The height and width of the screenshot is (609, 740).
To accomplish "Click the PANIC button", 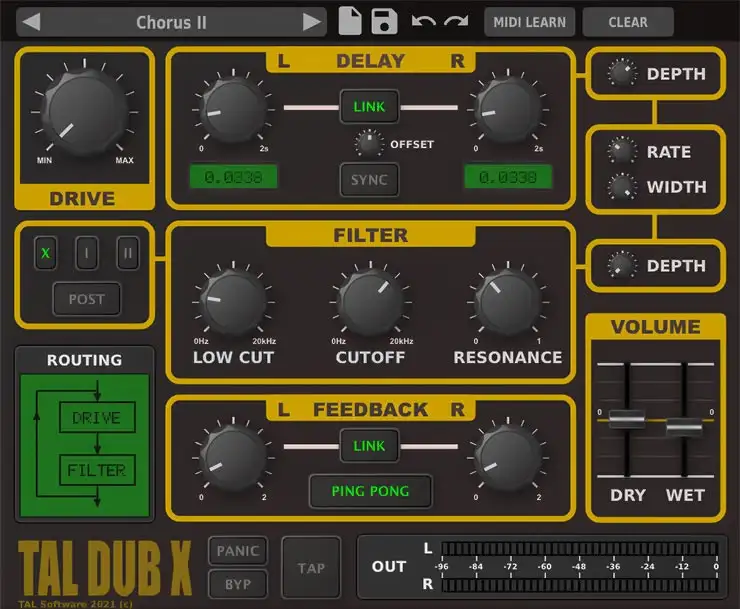I will pos(238,550).
